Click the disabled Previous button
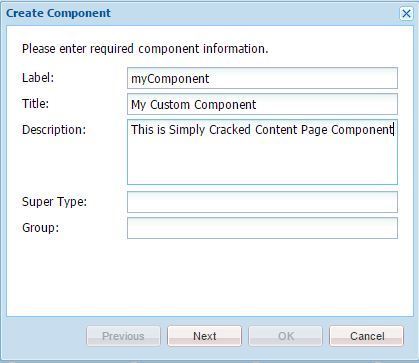The height and width of the screenshot is (363, 419). coord(123,336)
